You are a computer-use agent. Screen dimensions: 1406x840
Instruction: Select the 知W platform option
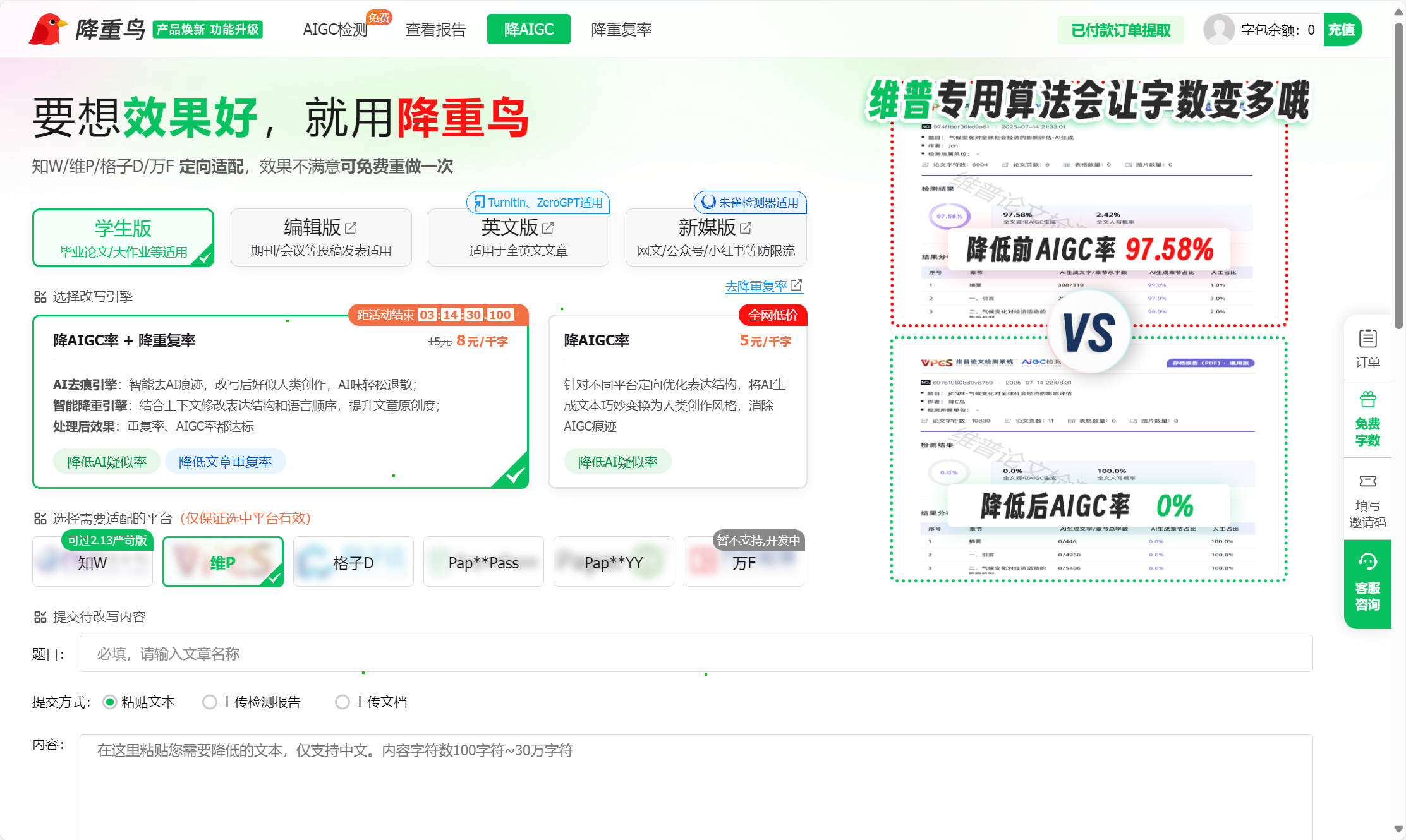[92, 562]
